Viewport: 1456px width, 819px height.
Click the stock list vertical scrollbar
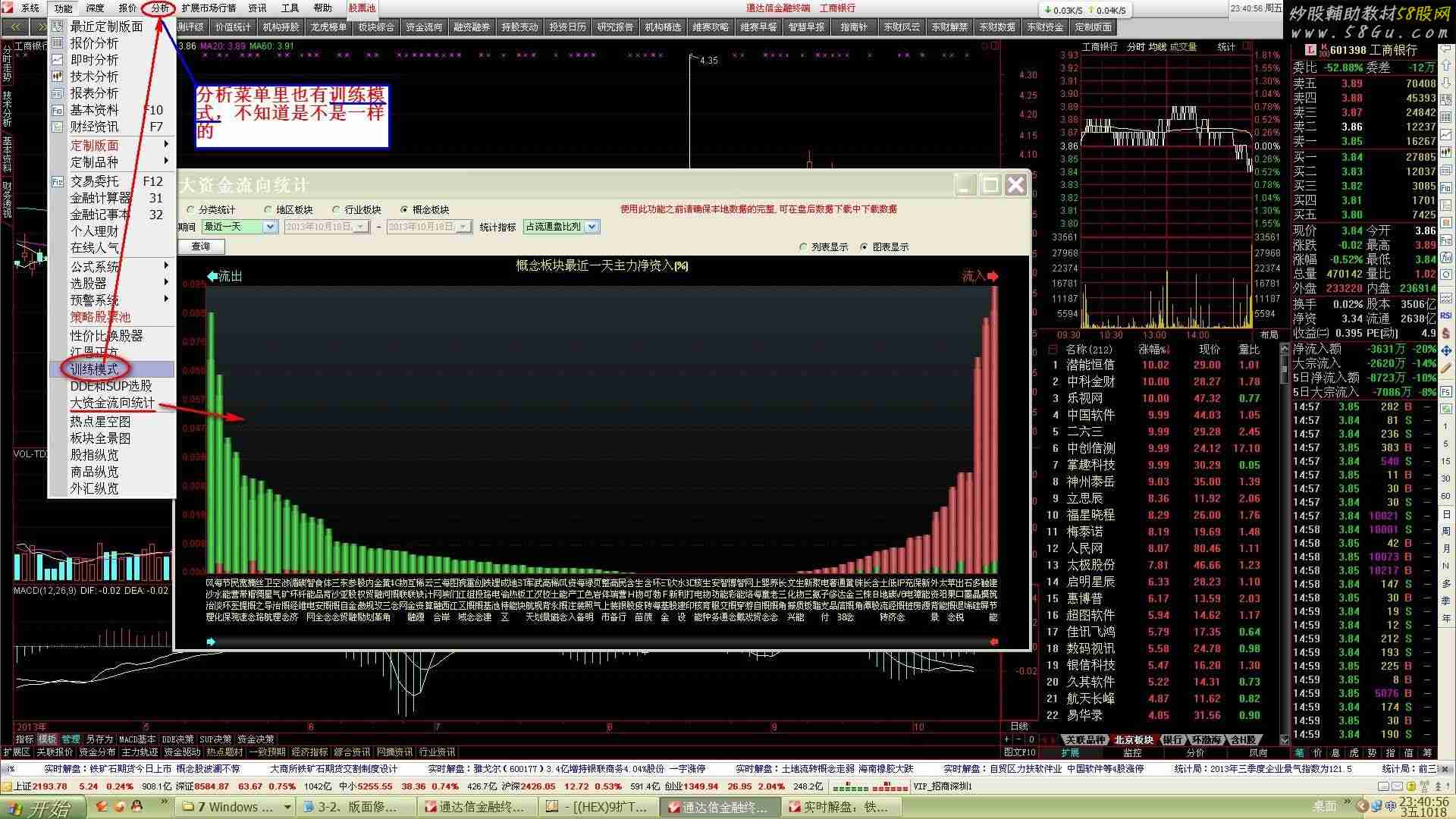[1285, 543]
